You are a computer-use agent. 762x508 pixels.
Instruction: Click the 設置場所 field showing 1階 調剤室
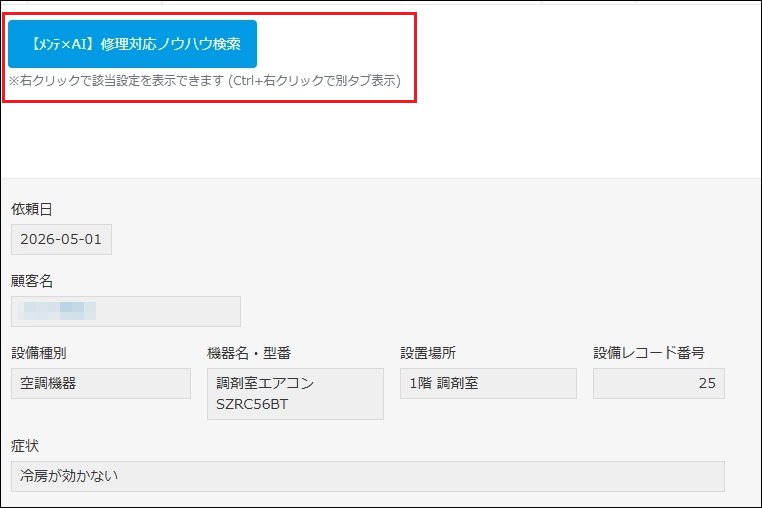coord(488,383)
